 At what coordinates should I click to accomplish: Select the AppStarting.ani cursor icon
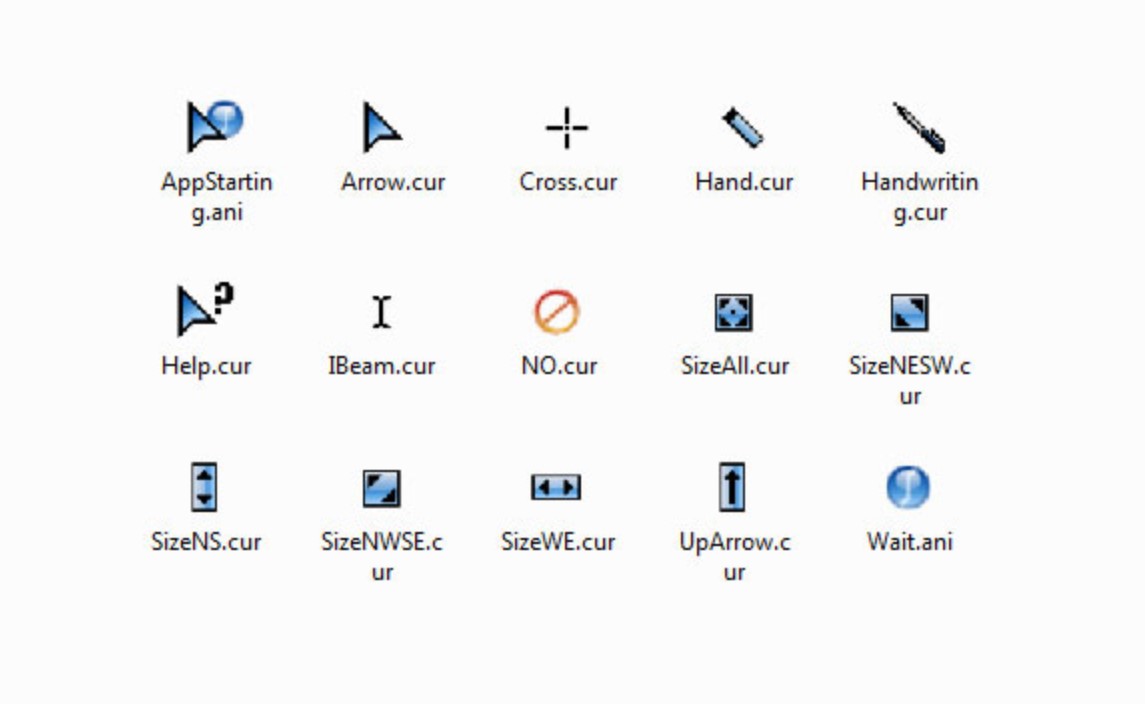(215, 126)
